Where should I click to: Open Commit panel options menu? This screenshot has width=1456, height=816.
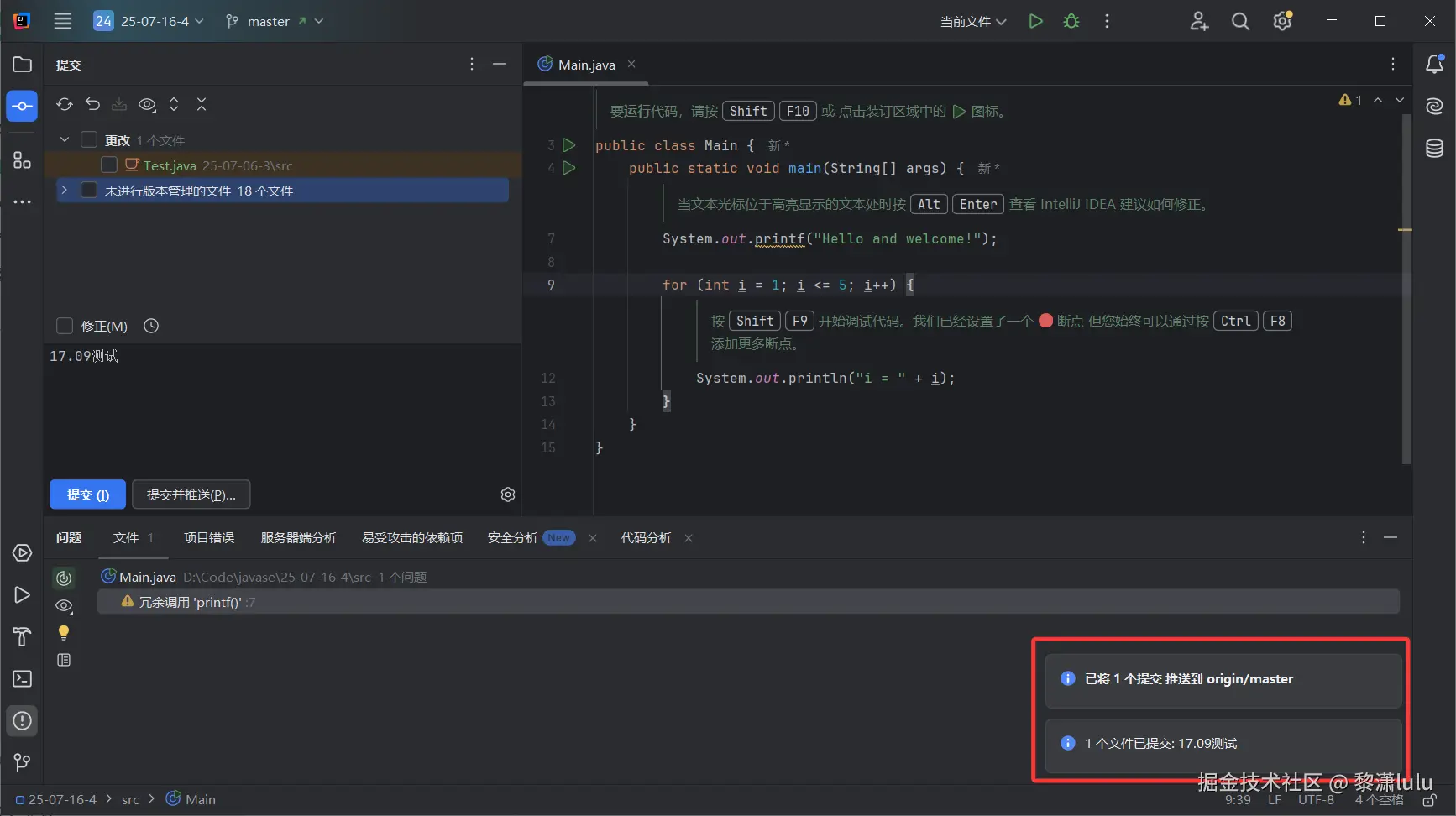[472, 64]
